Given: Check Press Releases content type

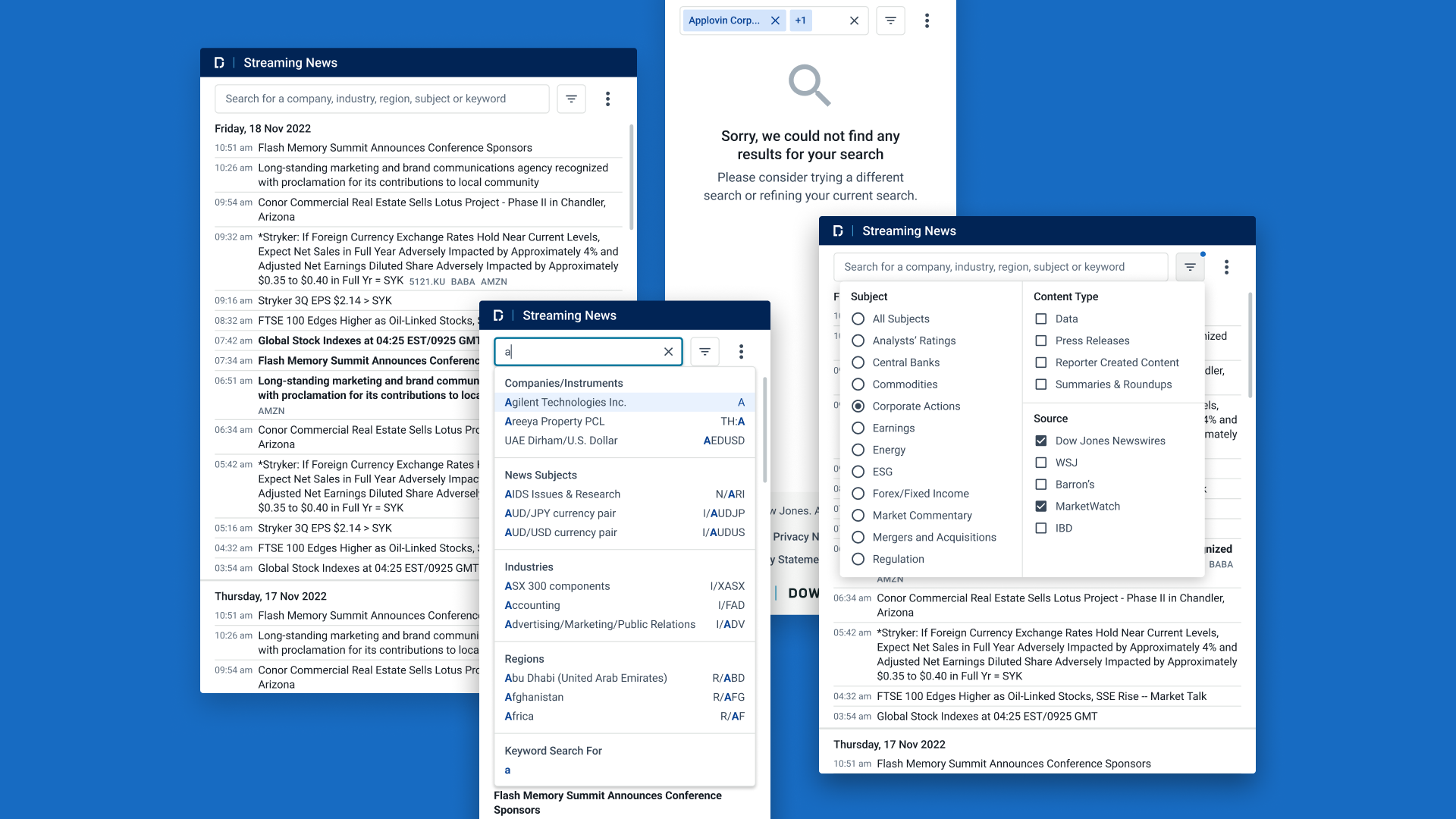Looking at the screenshot, I should [1041, 341].
